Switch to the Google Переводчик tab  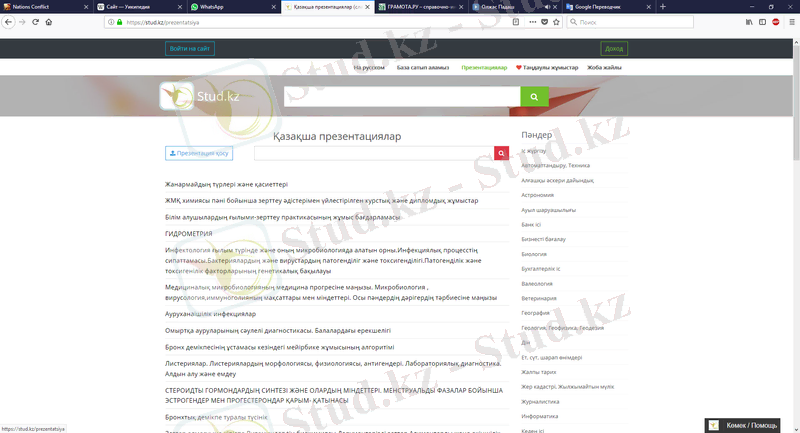pos(604,7)
